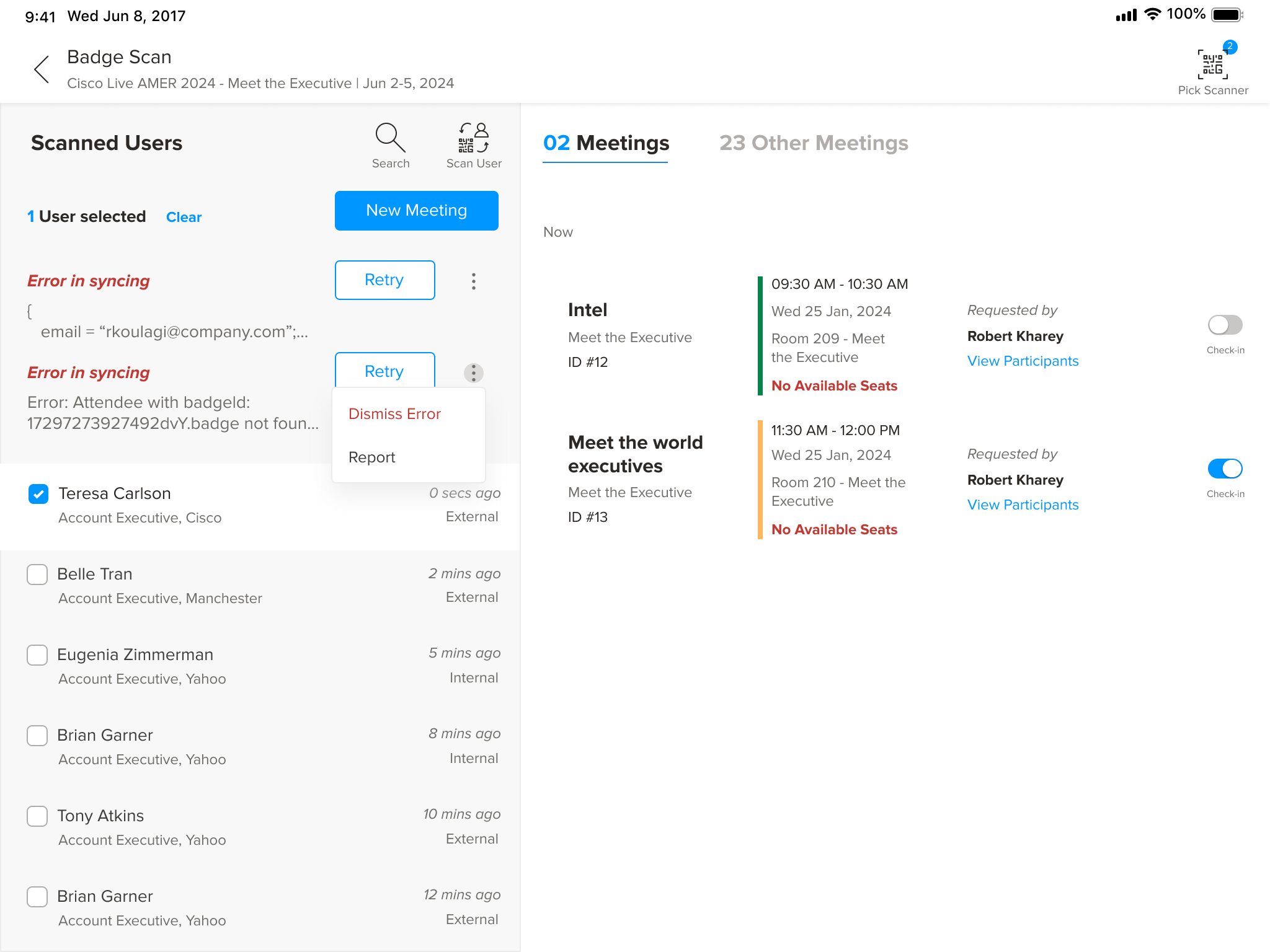Open the Pick Scanner QR icon

[1212, 64]
